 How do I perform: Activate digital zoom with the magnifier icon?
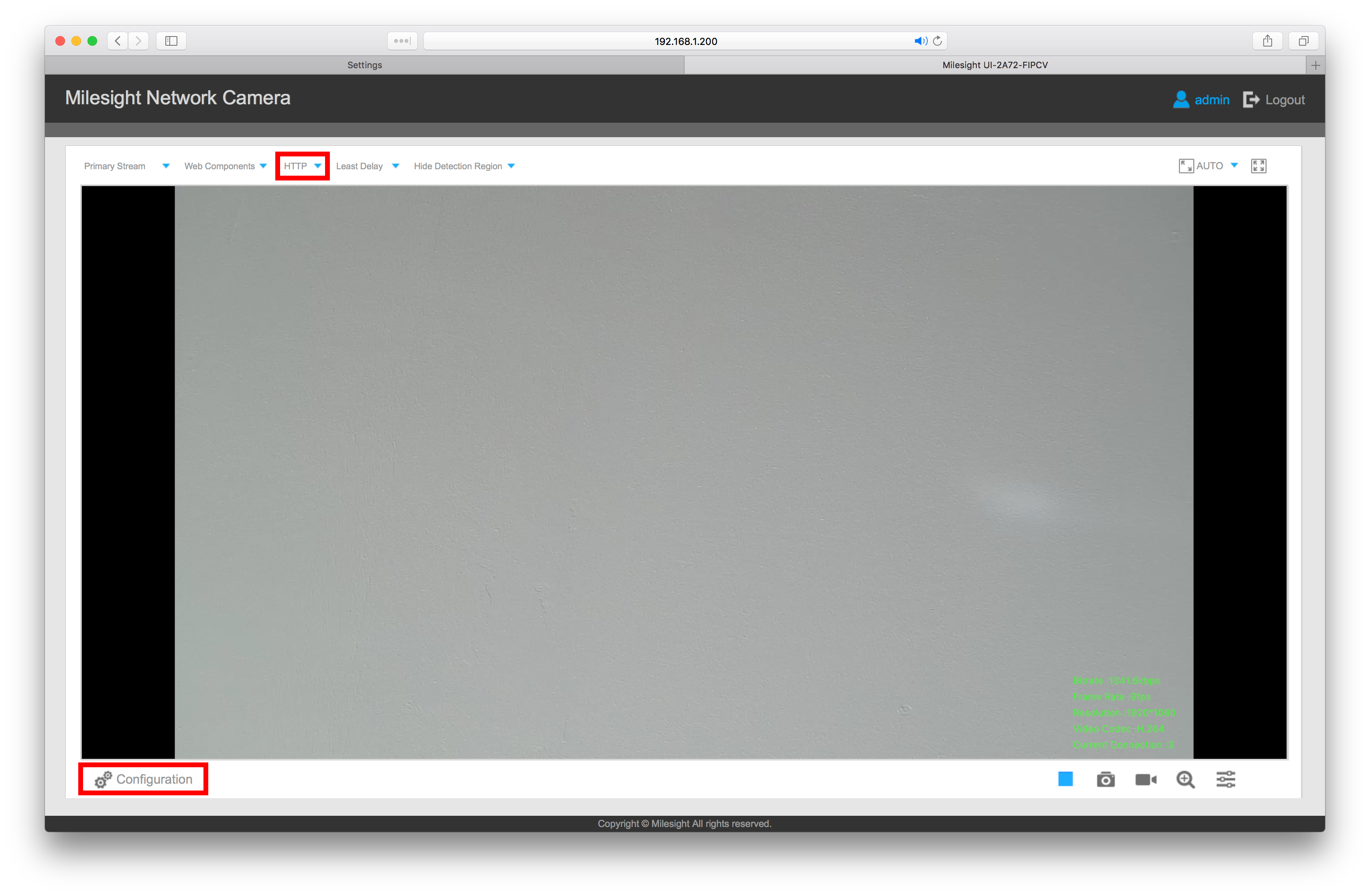(1185, 779)
